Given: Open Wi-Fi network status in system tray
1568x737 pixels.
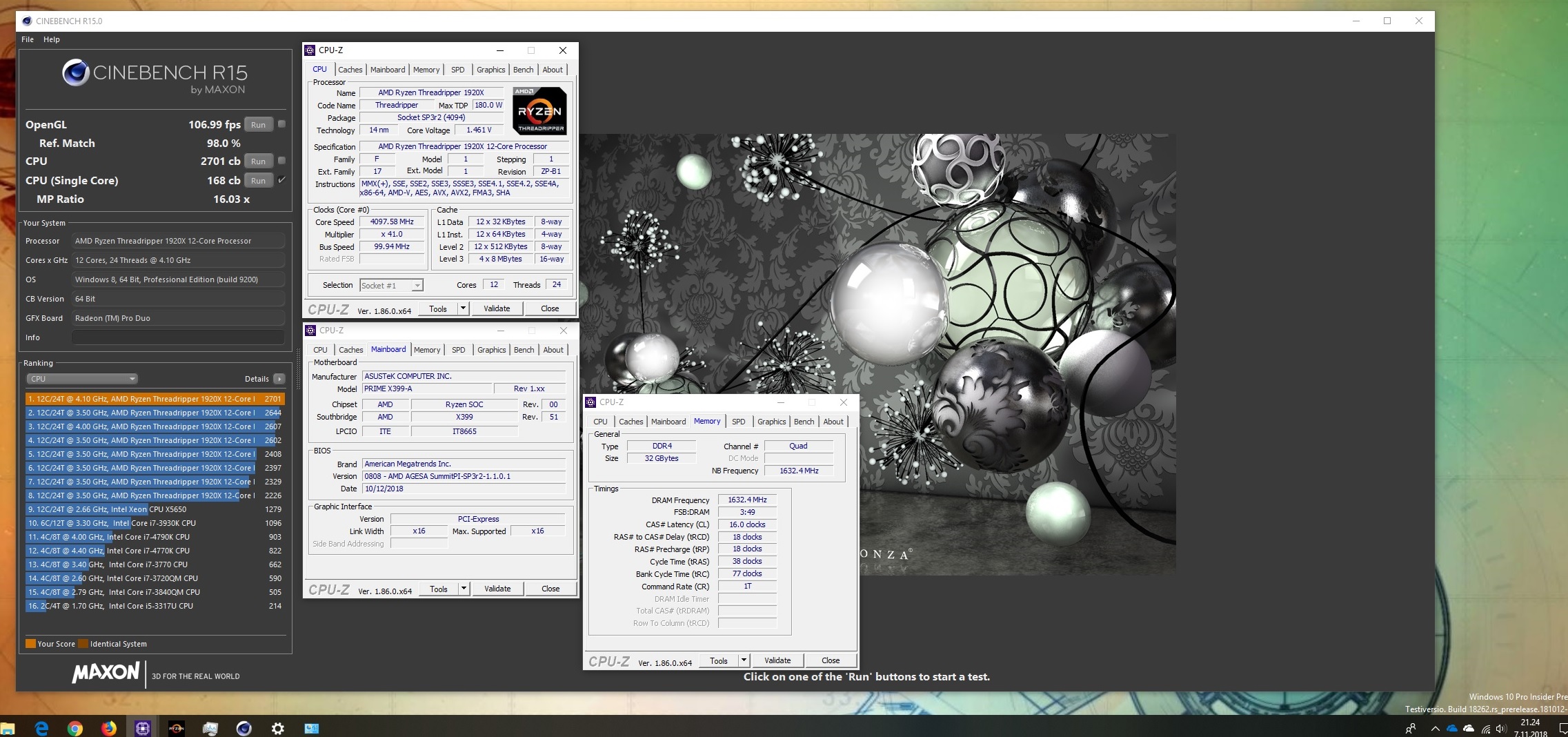Looking at the screenshot, I should [1485, 729].
